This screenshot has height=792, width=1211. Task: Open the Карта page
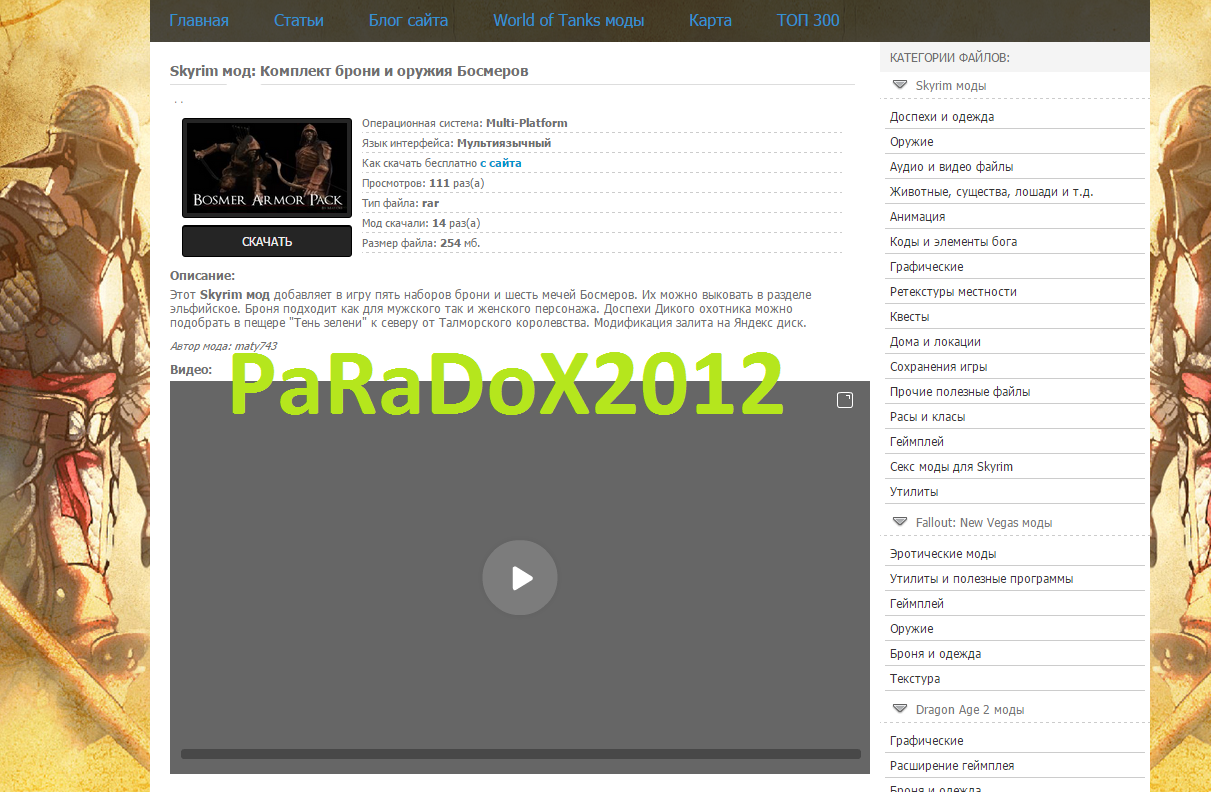[711, 20]
